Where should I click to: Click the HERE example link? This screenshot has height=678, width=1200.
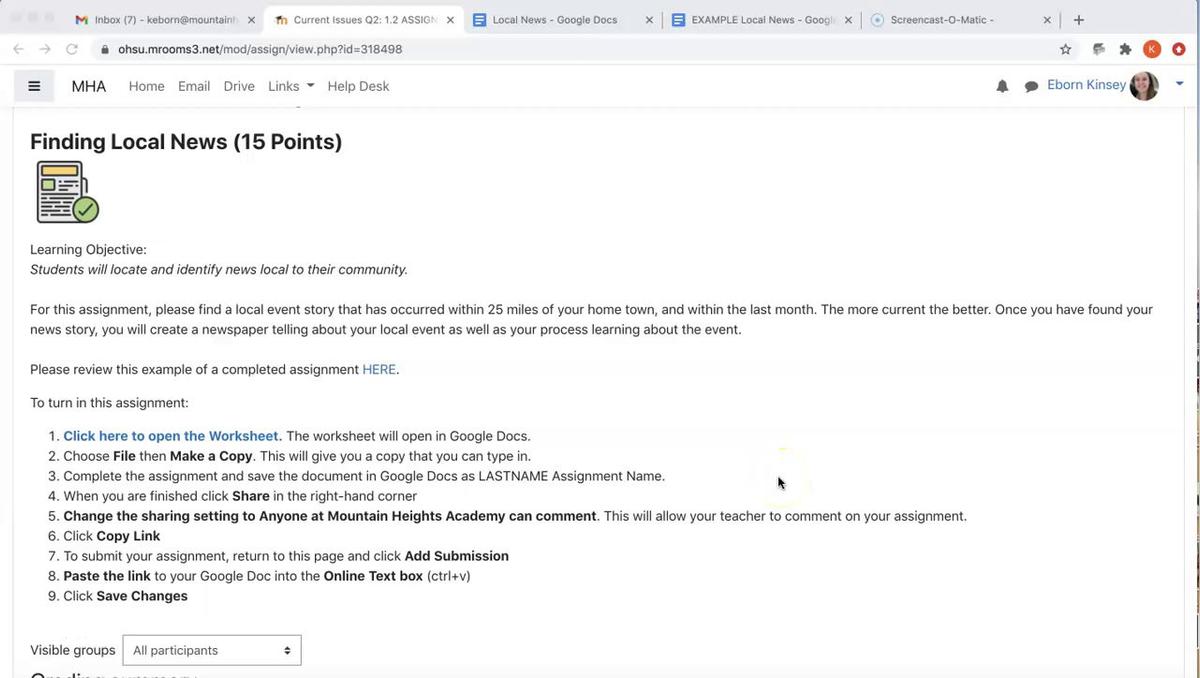click(x=379, y=369)
